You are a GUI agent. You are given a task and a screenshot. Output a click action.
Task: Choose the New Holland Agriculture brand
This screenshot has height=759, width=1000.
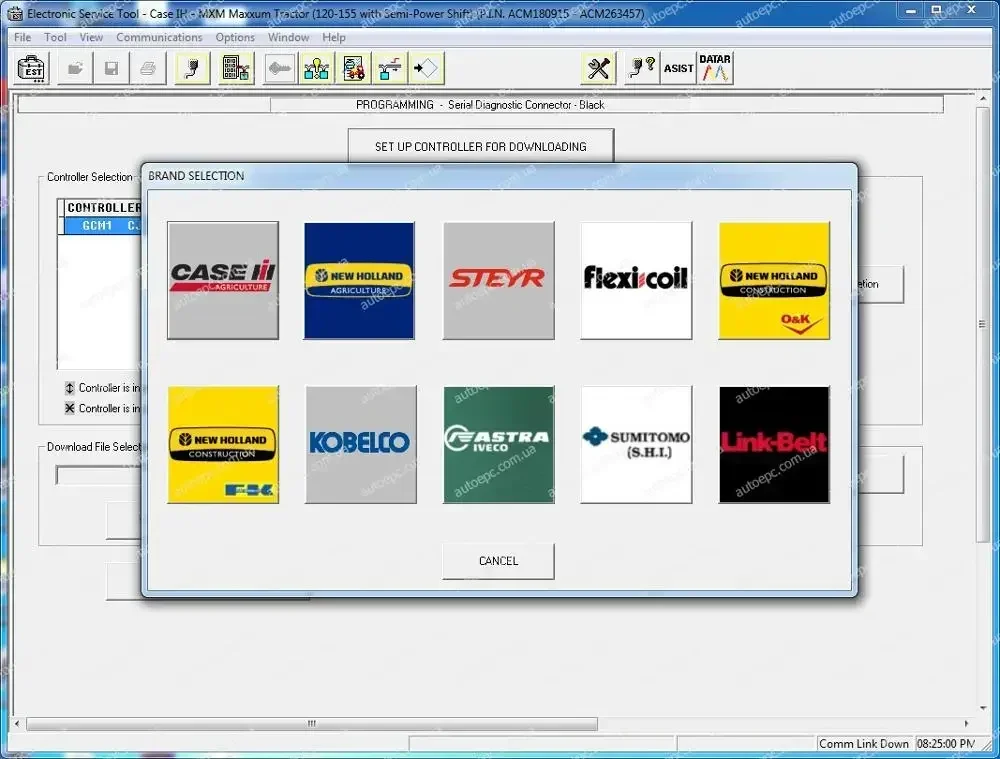[x=359, y=281]
